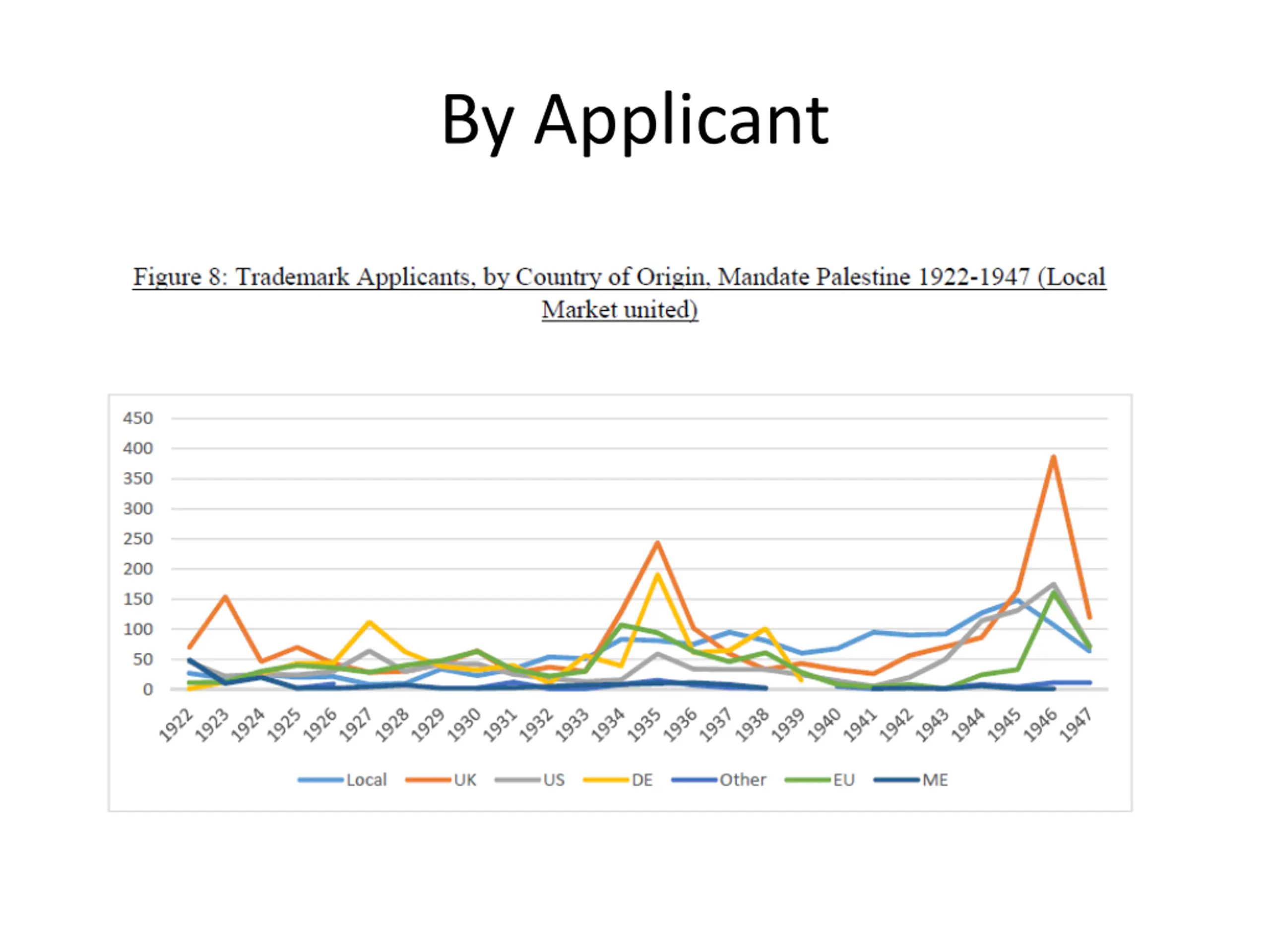Click the 50 y-axis label

pyautogui.click(x=143, y=659)
